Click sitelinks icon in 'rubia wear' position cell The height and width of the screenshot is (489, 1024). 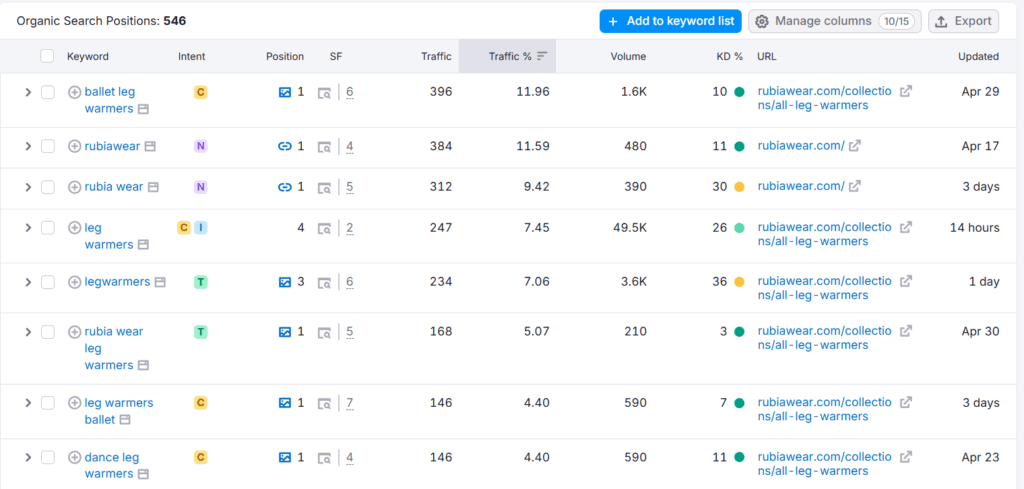point(285,187)
